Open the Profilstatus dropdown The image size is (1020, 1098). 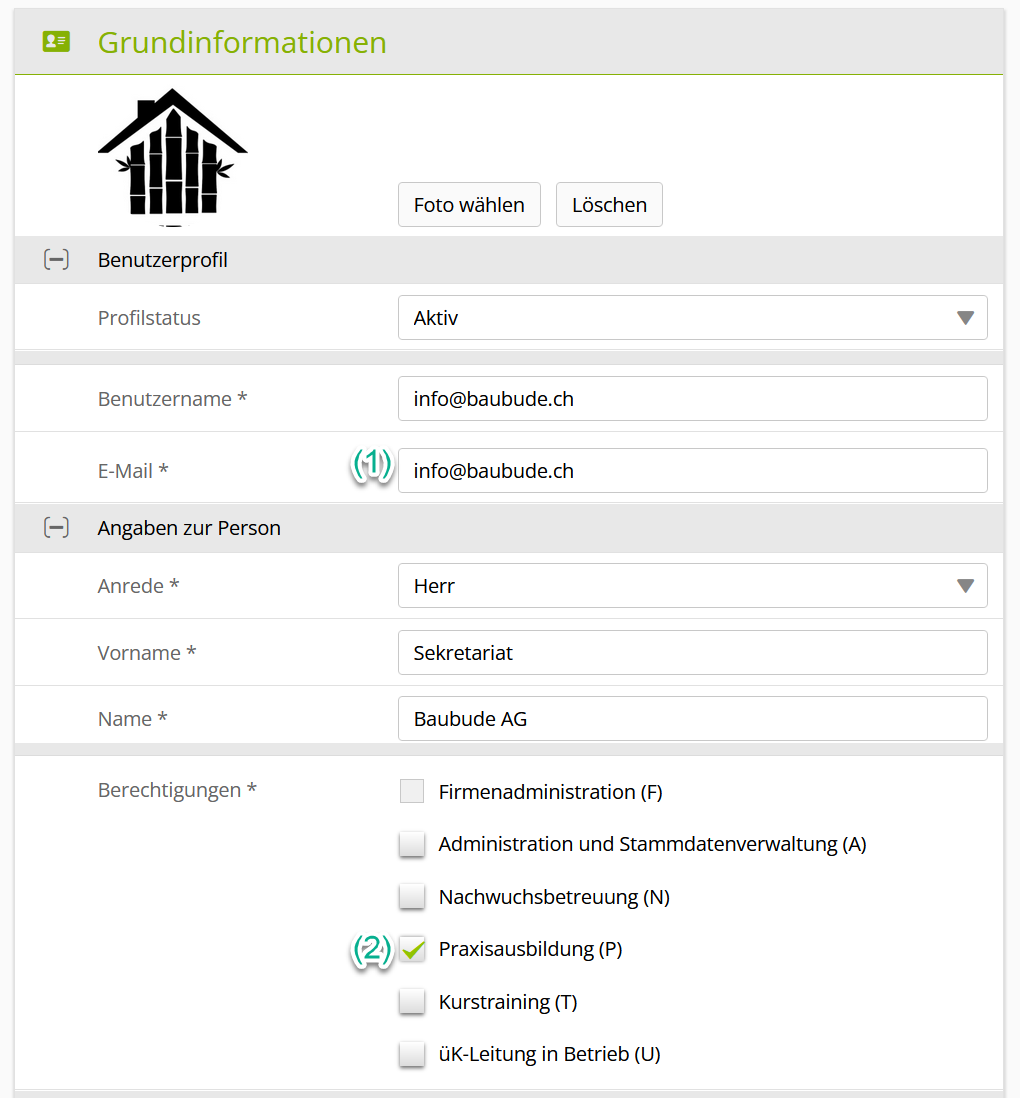point(692,318)
